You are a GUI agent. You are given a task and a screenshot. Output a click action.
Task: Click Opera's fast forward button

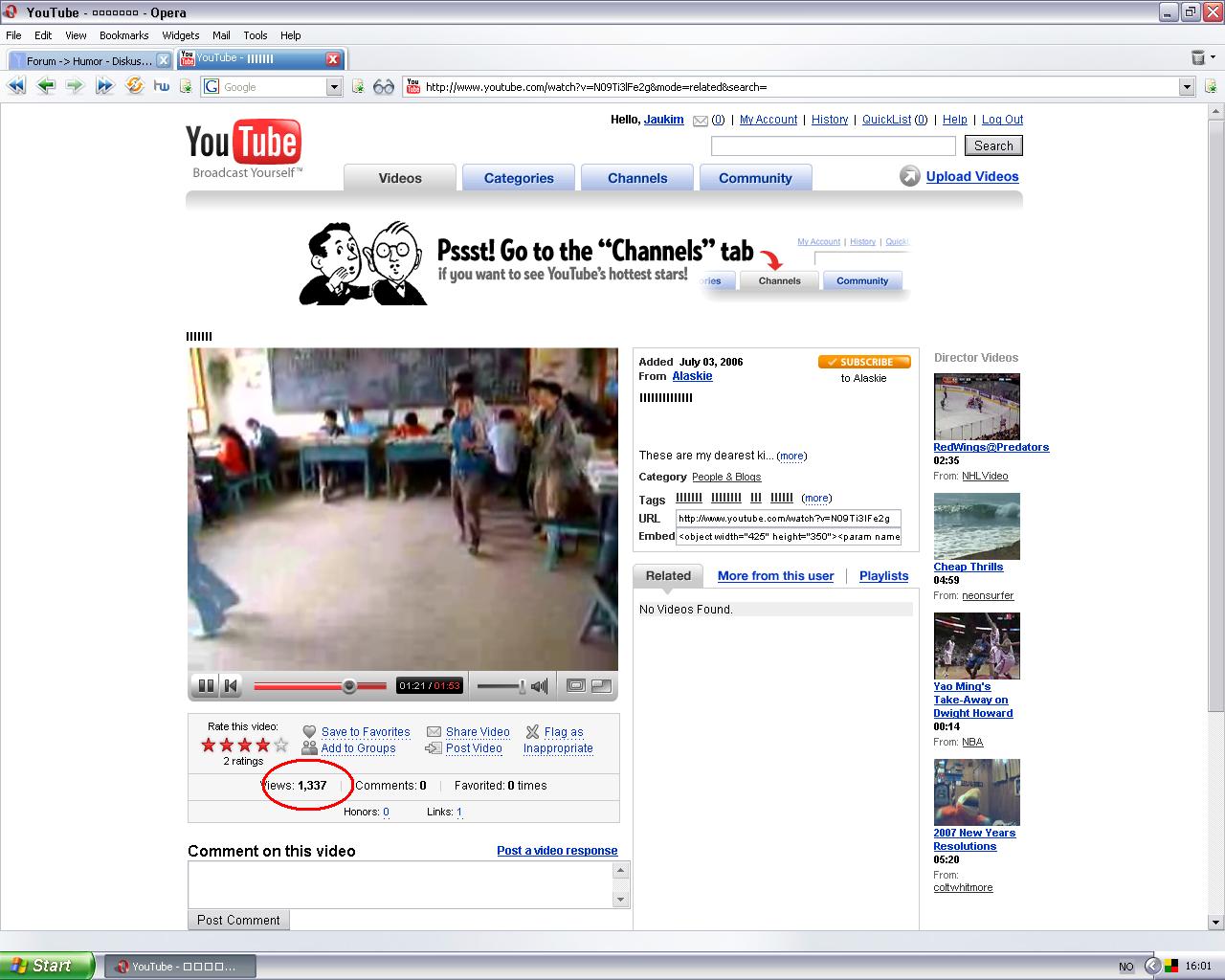pos(104,86)
